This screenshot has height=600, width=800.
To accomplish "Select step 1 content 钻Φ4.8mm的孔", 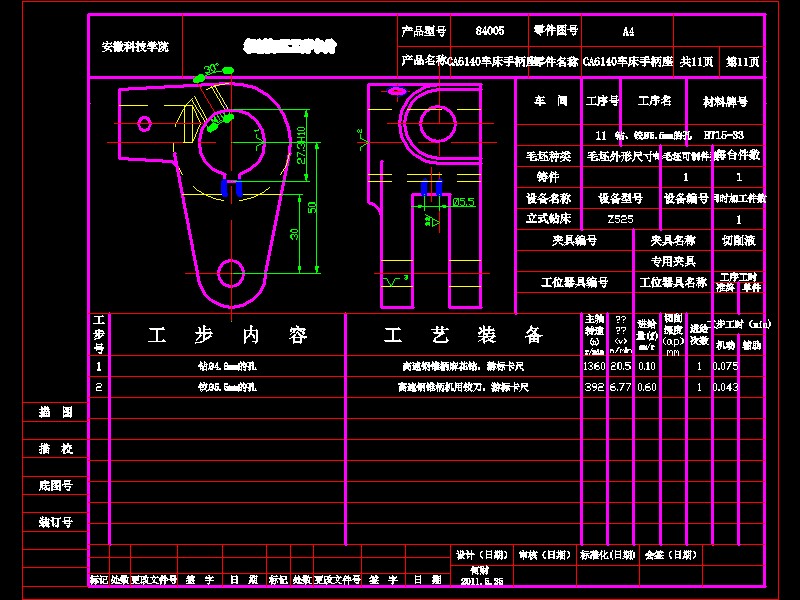I will tap(227, 366).
